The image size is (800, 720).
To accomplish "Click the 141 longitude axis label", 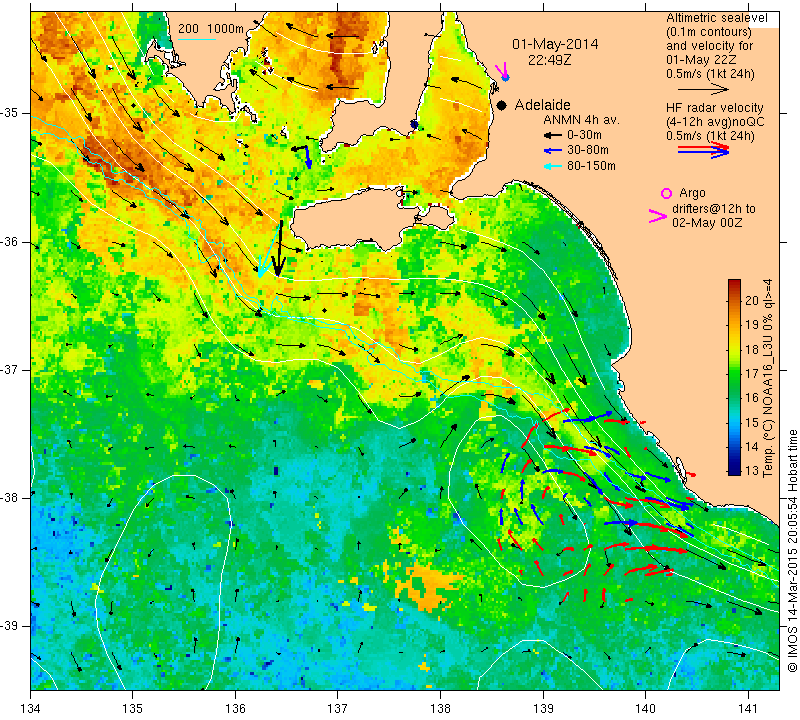I will [x=748, y=708].
